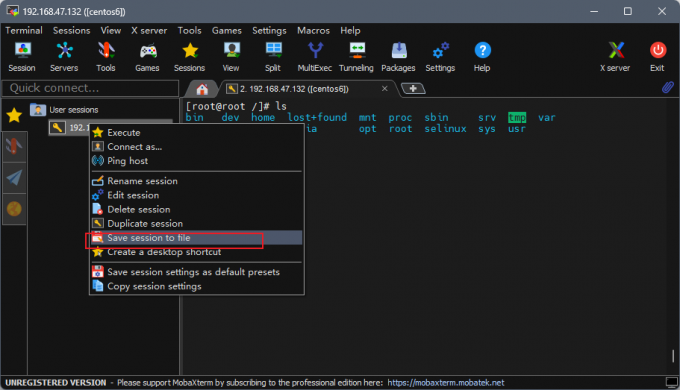Open the orange globe sidebar icon
Screen dimensions: 680x390
pyautogui.click(x=14, y=209)
